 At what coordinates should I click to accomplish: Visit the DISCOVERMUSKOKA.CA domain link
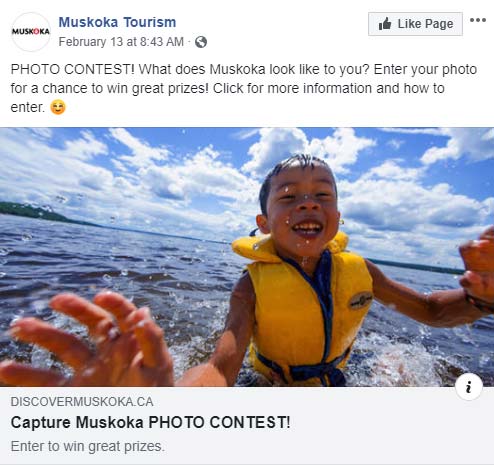point(82,402)
